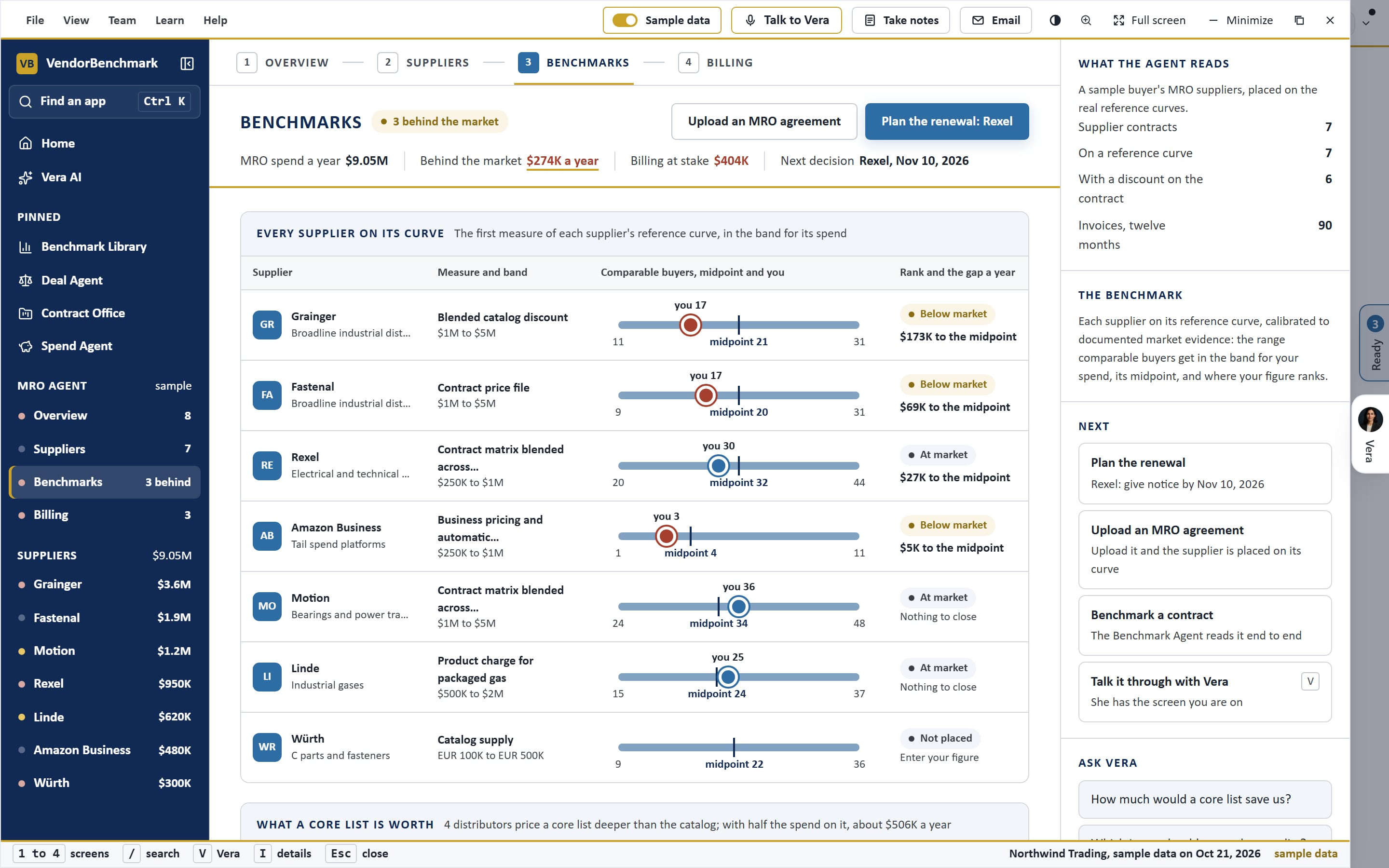Open Contract Office folder icon
Image resolution: width=1389 pixels, height=868 pixels.
tap(25, 313)
